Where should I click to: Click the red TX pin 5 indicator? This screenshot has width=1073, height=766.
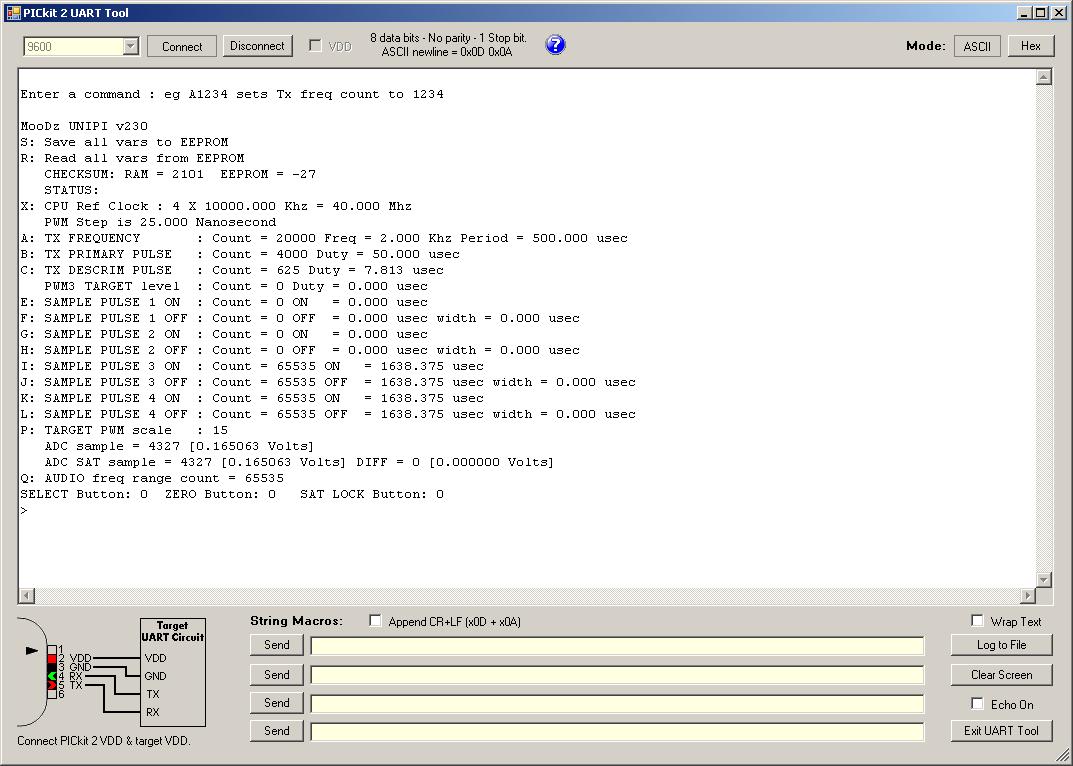click(x=52, y=685)
